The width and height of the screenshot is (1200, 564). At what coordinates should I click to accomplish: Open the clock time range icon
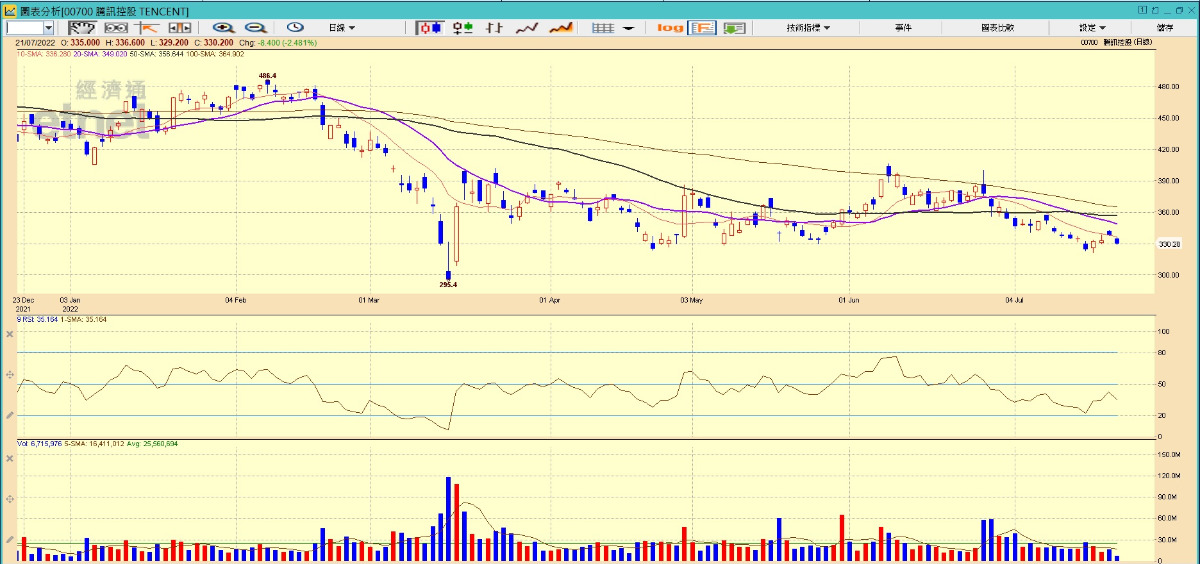point(294,28)
